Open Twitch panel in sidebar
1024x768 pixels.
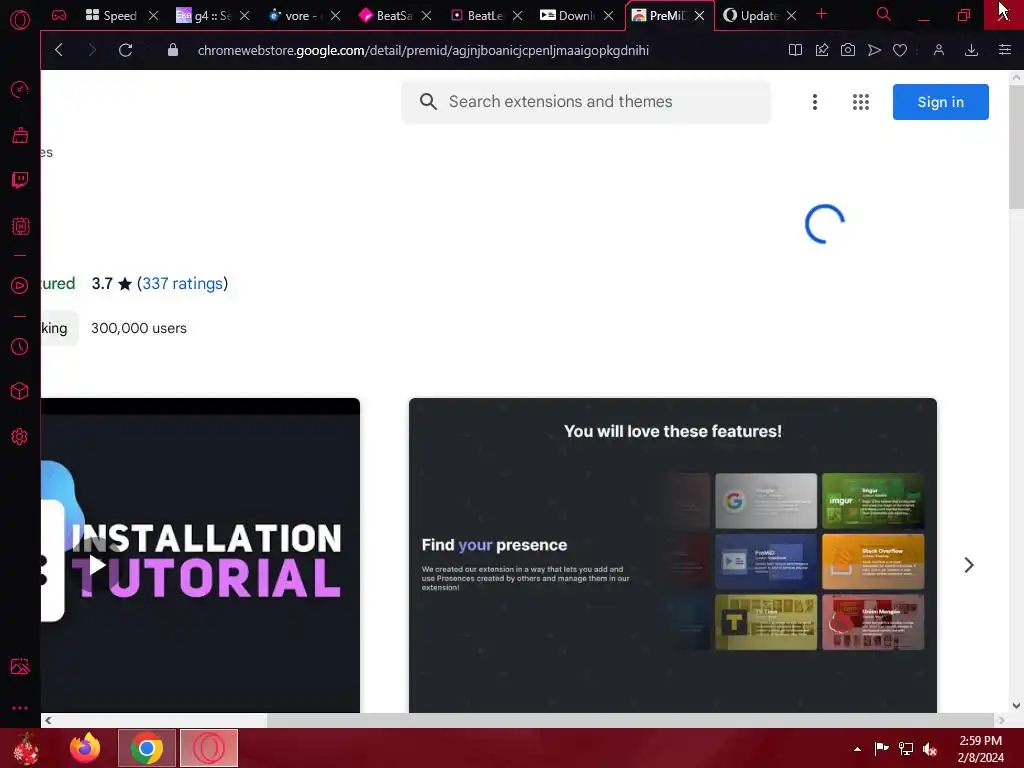20,180
